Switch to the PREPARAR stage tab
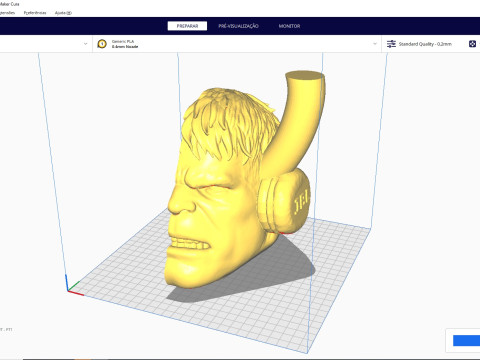Screen dimensions: 480x360 click(x=187, y=26)
